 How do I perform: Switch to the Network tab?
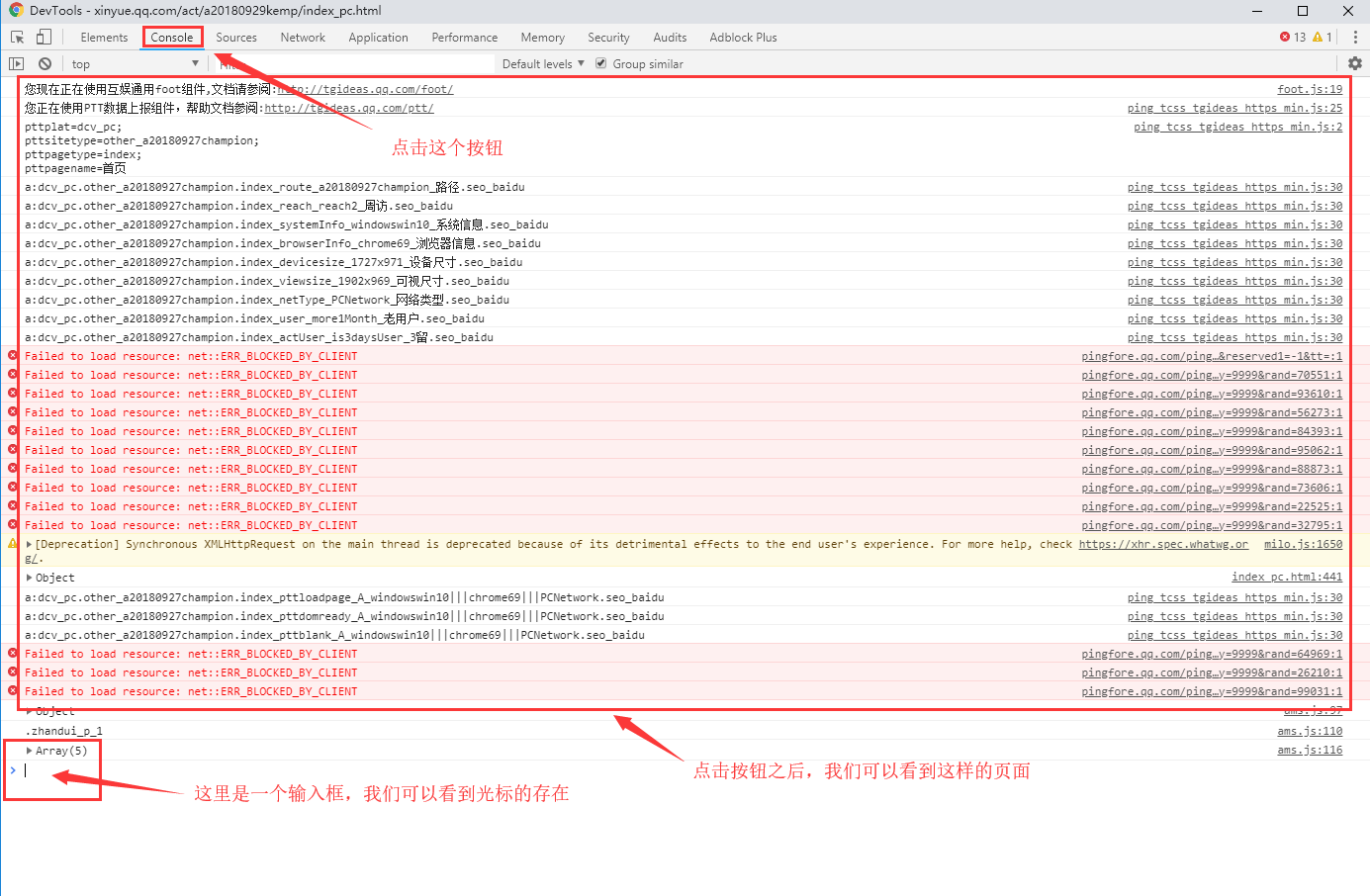(303, 38)
